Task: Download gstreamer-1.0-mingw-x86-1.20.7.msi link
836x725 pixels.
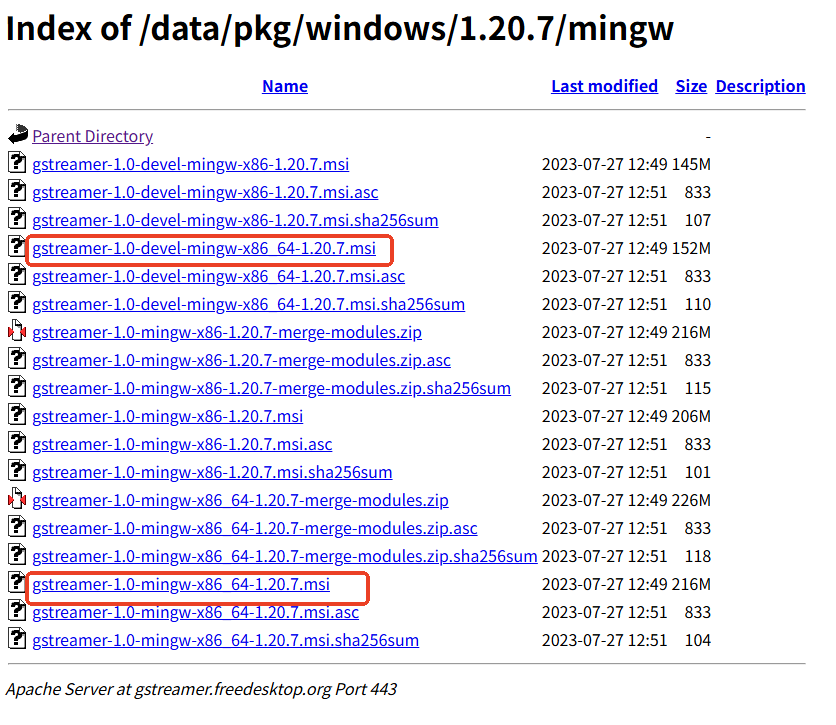Action: point(167,416)
